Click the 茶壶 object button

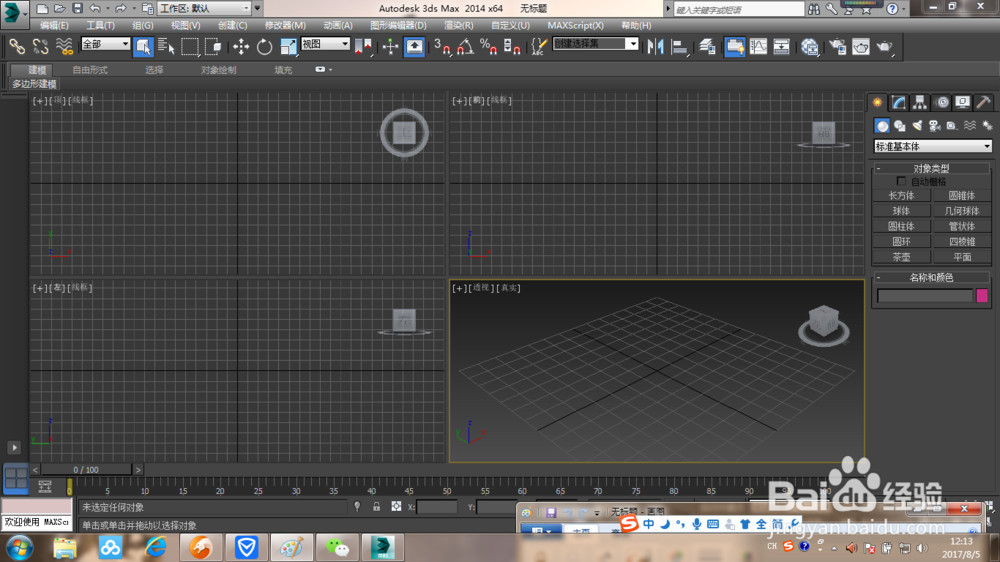point(901,257)
